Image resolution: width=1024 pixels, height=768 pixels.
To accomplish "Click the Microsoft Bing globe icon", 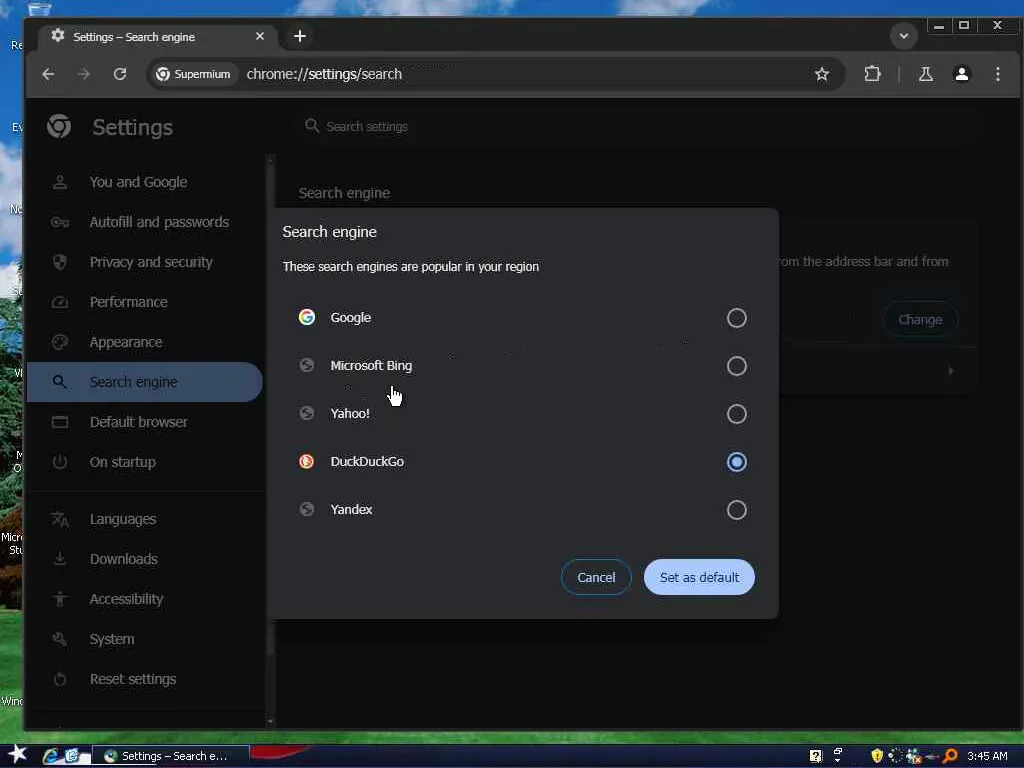I will point(306,365).
